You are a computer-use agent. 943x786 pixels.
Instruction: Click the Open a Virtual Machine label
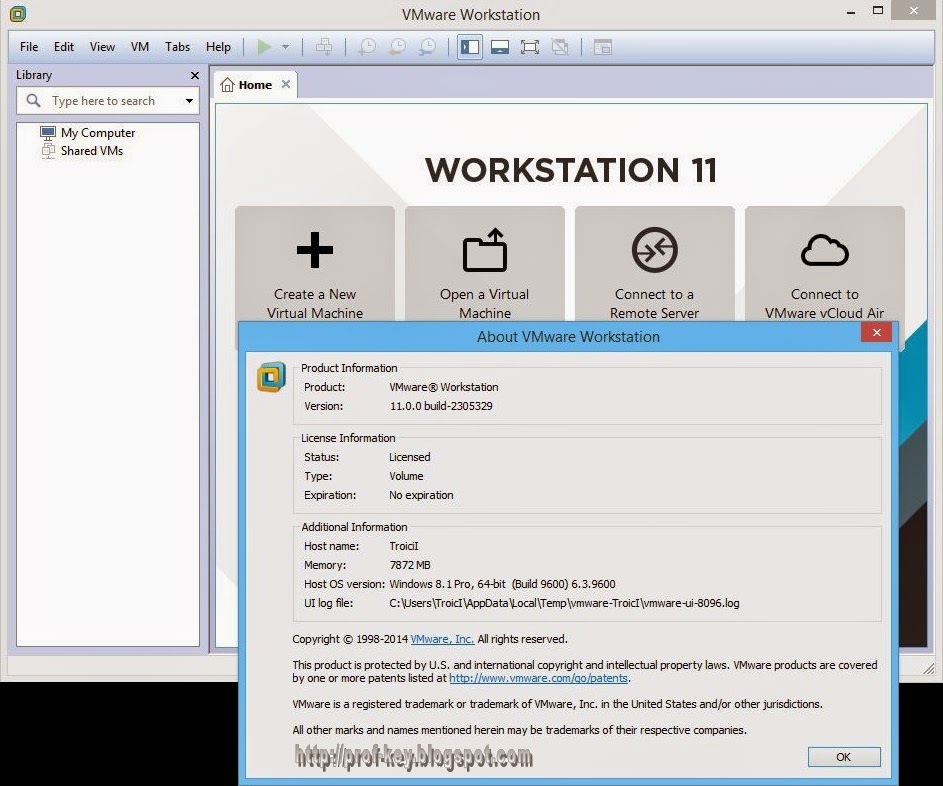485,304
